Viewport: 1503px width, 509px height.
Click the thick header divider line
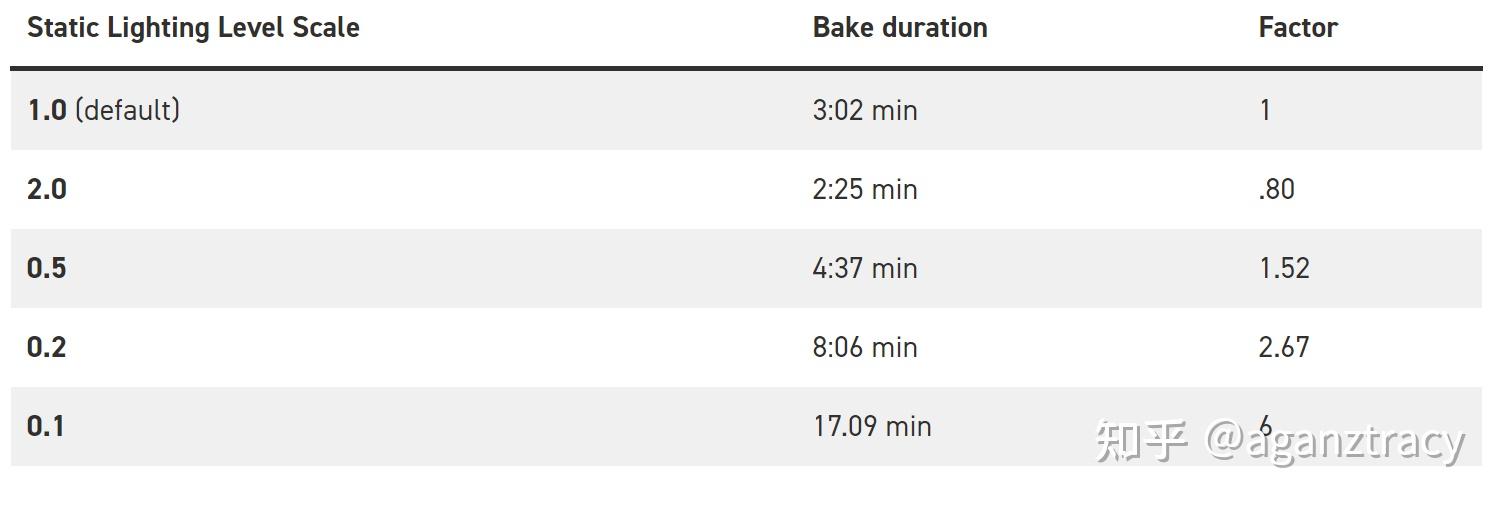pyautogui.click(x=746, y=68)
